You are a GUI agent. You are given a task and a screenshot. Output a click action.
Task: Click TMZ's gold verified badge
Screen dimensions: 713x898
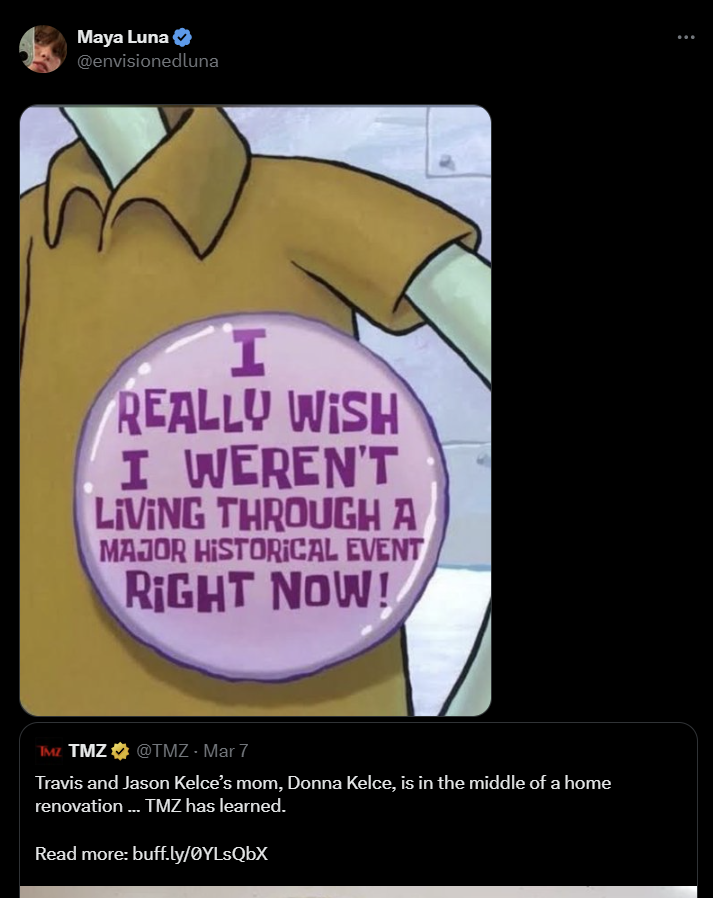[x=120, y=750]
